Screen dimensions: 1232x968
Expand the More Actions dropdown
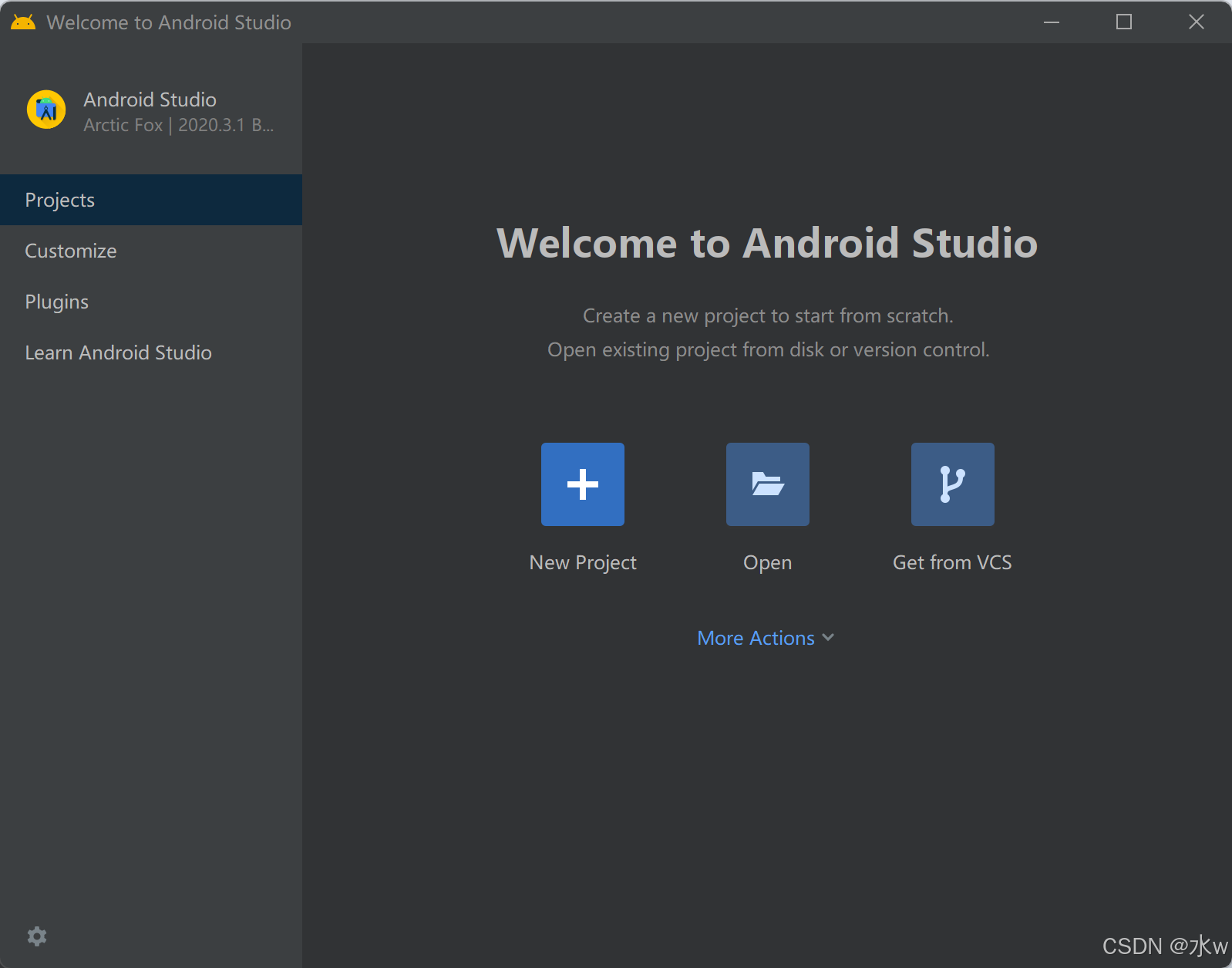click(x=766, y=638)
